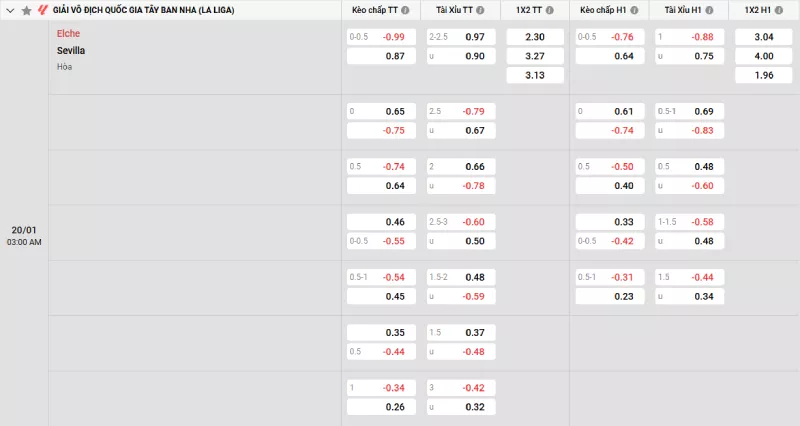The image size is (800, 426).
Task: Click the La Liga league logo icon
Action: pos(42,10)
